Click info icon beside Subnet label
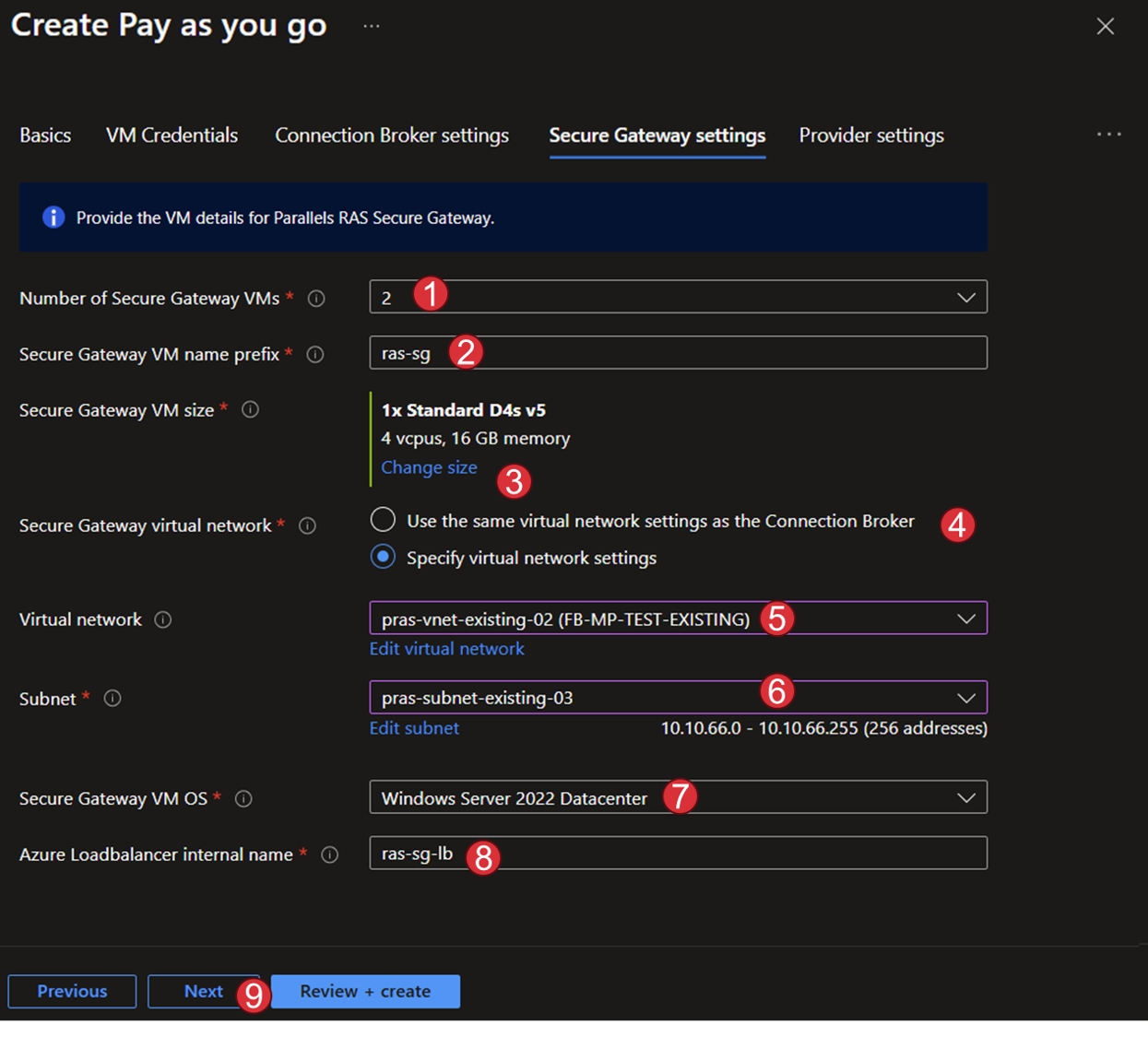The width and height of the screenshot is (1148, 1037). [x=112, y=699]
